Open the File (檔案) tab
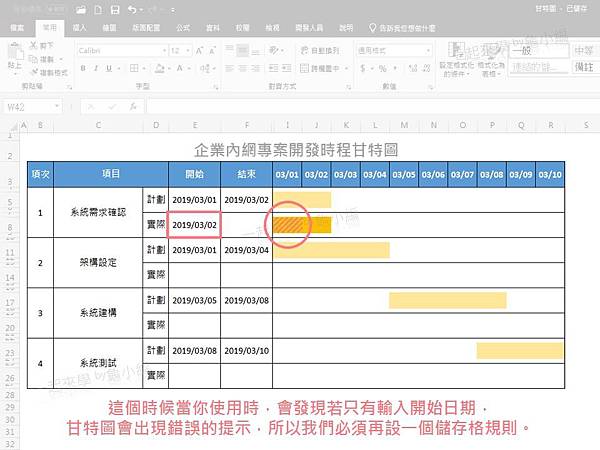The width and height of the screenshot is (600, 450). pos(17,28)
